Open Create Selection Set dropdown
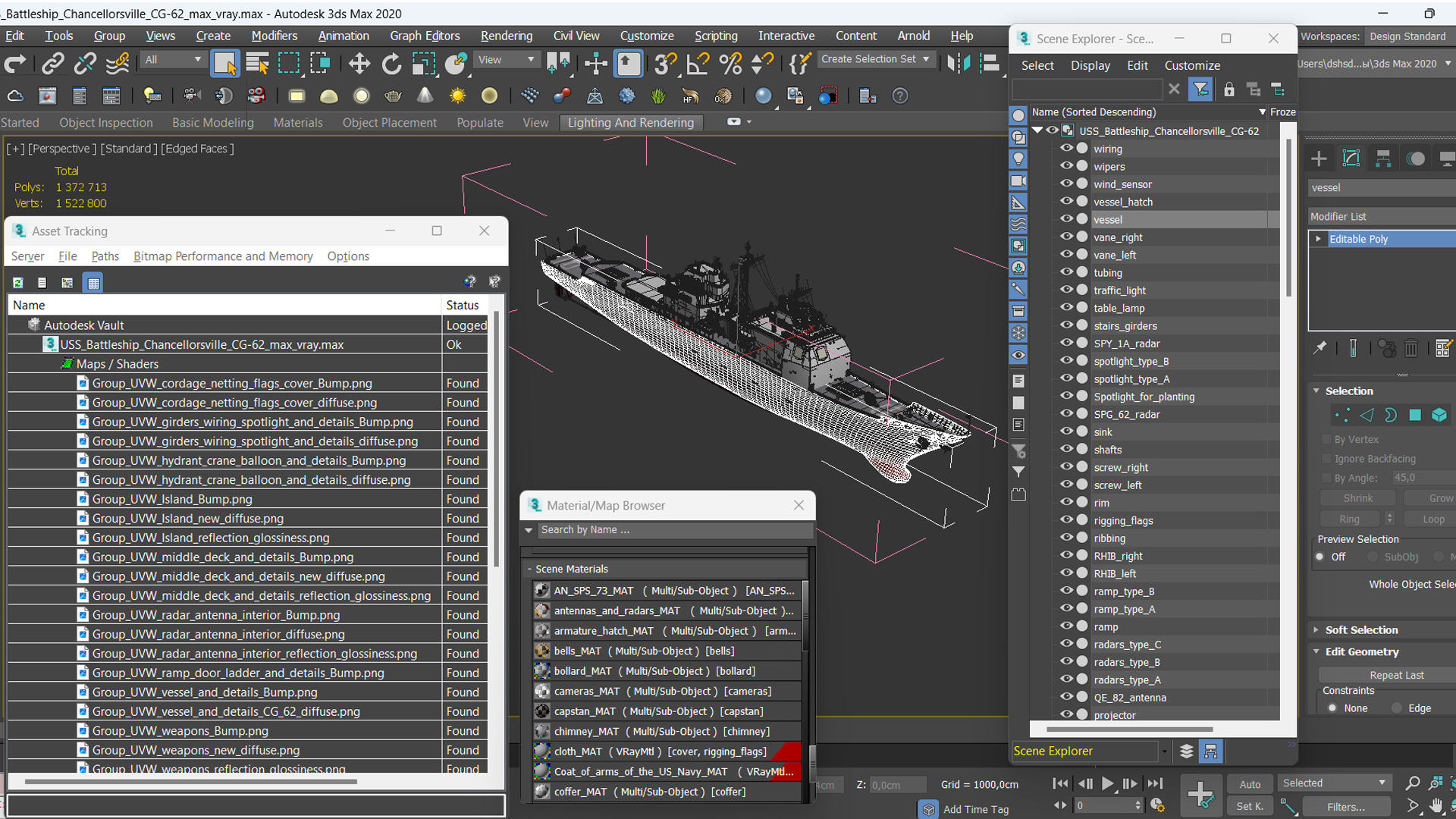1456x819 pixels. (876, 59)
